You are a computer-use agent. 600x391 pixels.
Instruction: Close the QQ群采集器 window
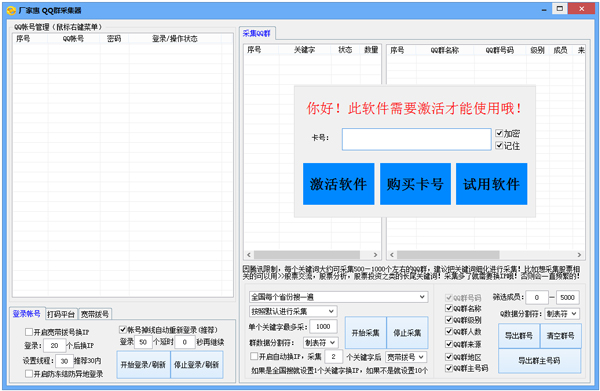point(582,8)
